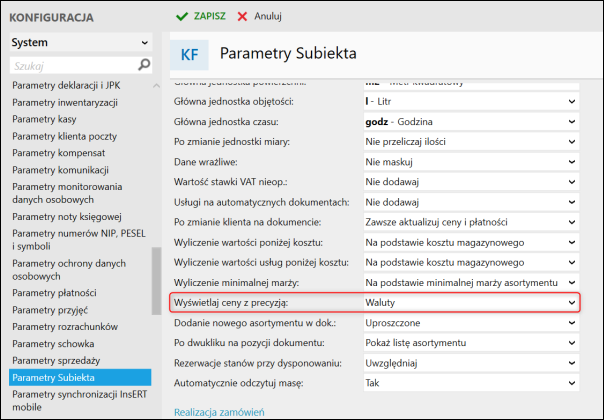Open Po dwukliku na pozycji dokumentu dropdown
Viewport: 604px width, 420px height.
[x=471, y=343]
